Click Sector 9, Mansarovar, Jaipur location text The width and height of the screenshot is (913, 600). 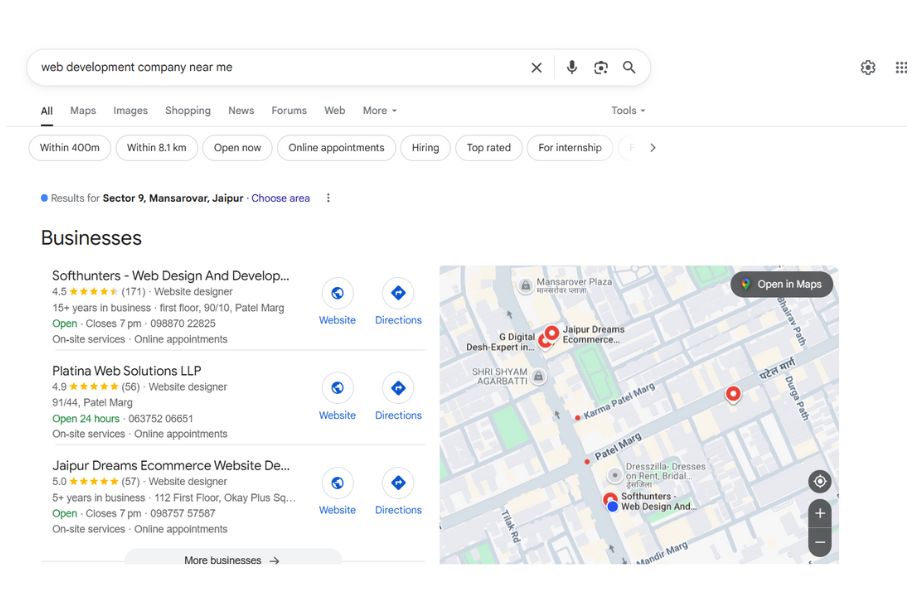point(173,198)
